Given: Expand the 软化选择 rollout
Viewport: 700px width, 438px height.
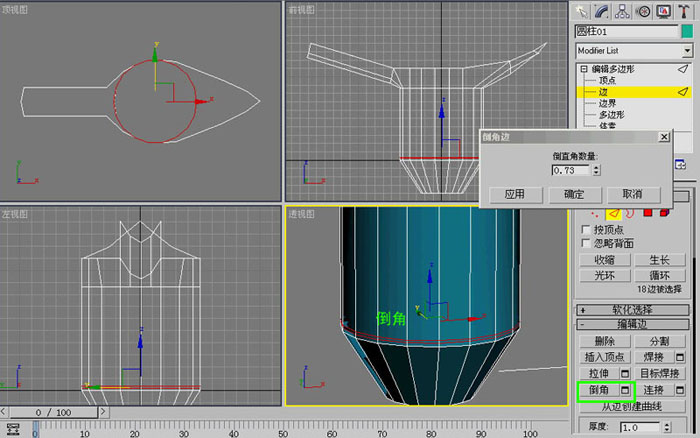Looking at the screenshot, I should (x=633, y=310).
